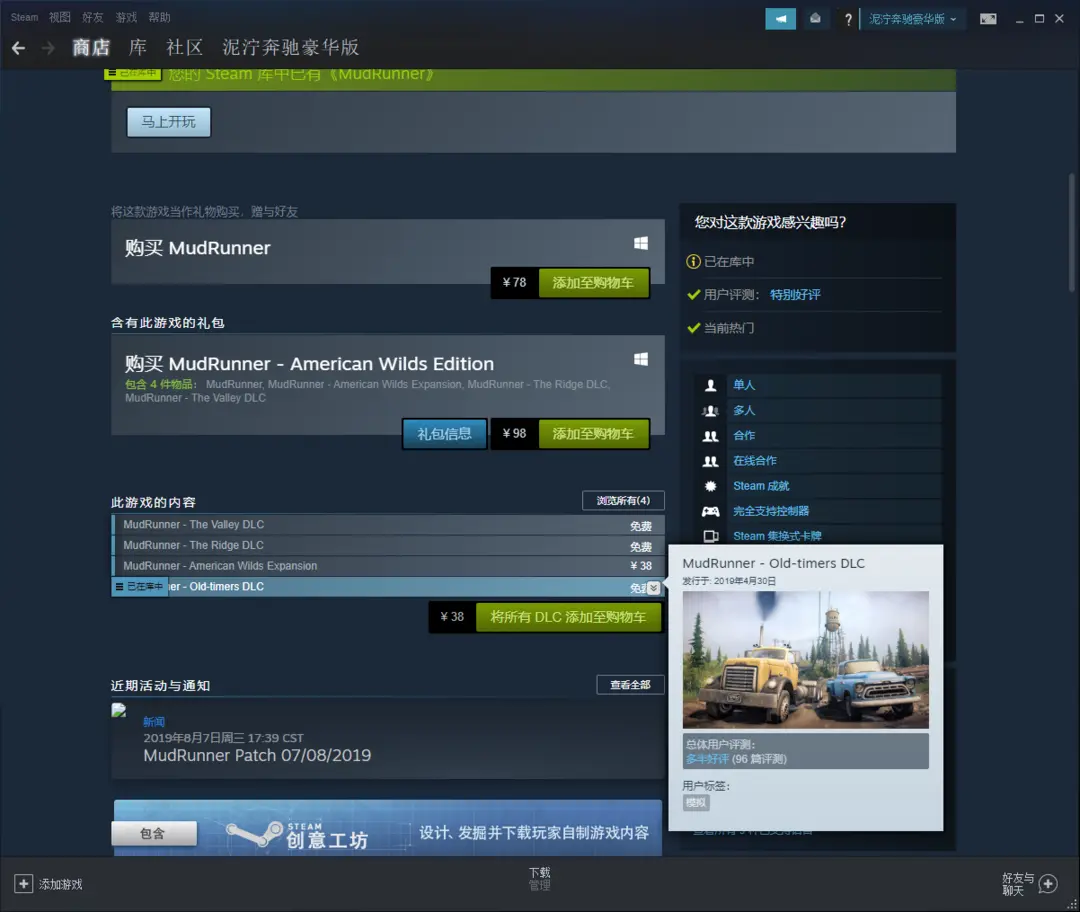Go forward with the right arrow
This screenshot has height=912, width=1080.
48,48
